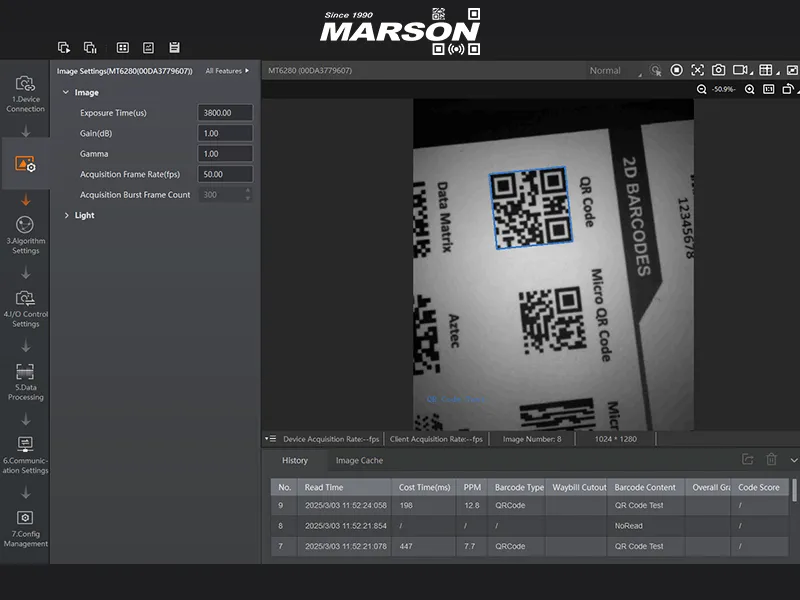Click the 'Image Number: 8' status entry
Screen dimensions: 800x600
(x=532, y=439)
